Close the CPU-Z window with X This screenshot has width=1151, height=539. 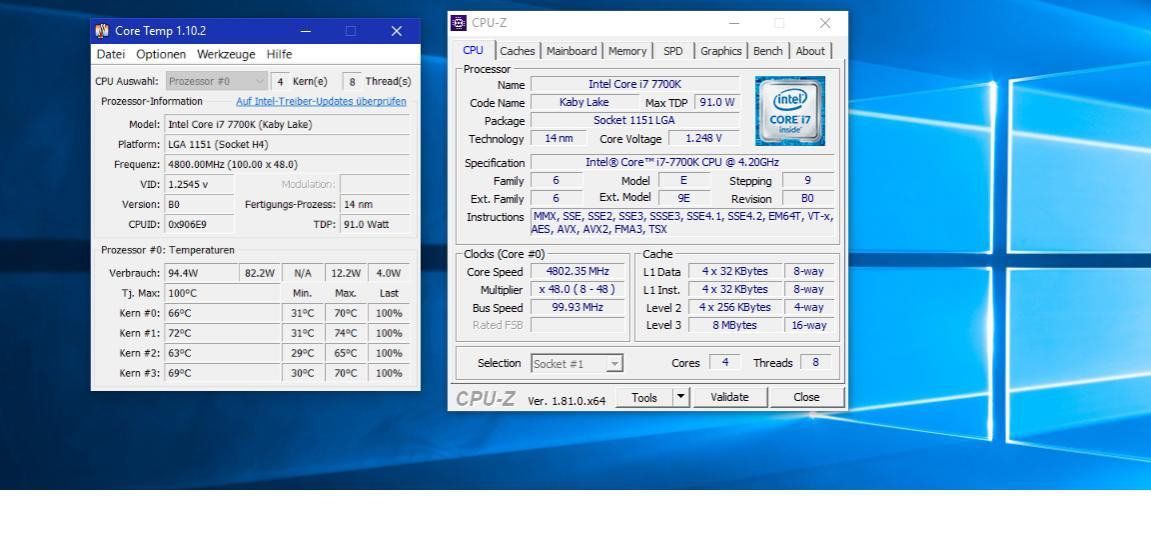[x=825, y=23]
